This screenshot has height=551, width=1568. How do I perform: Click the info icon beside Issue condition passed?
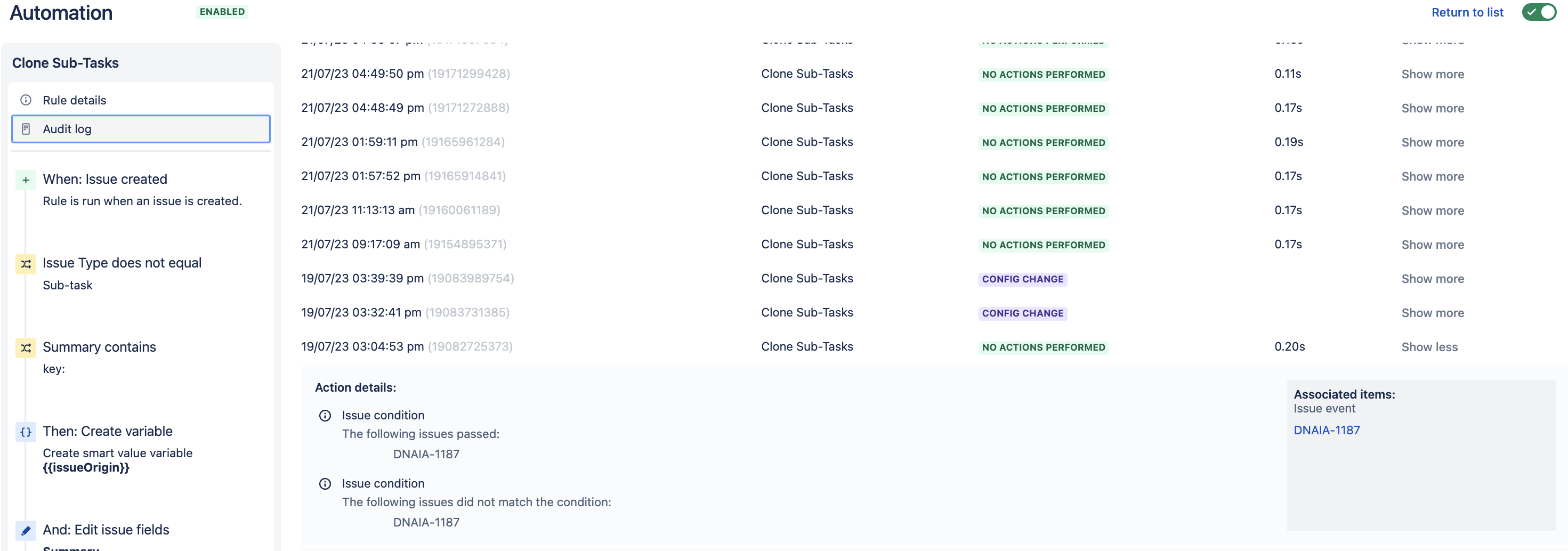326,416
